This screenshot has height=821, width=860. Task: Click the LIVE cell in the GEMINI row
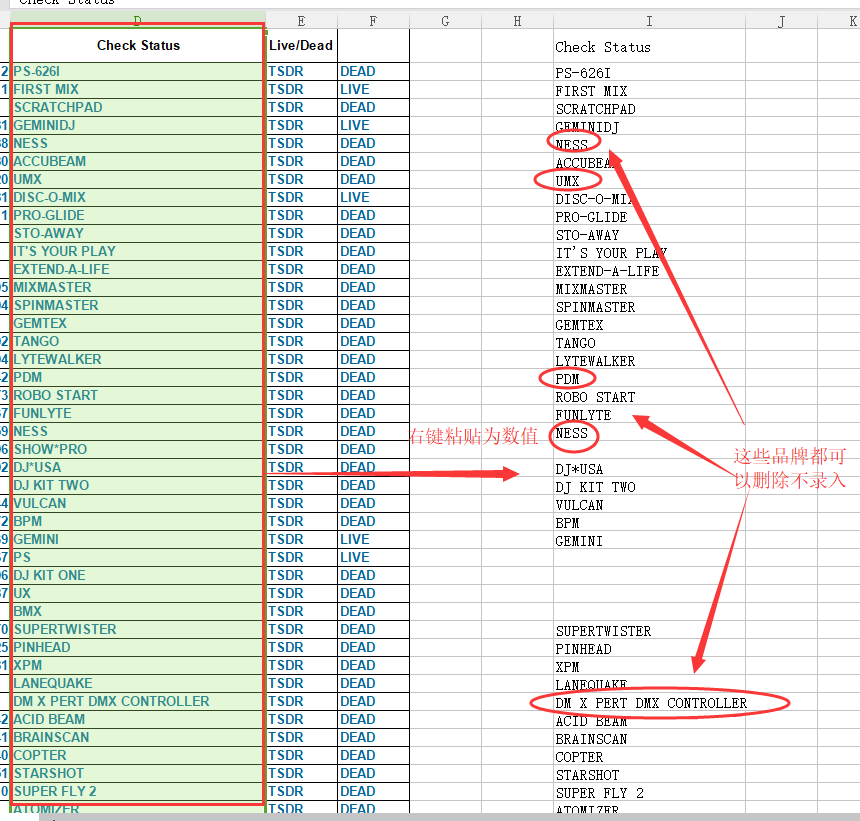(374, 540)
